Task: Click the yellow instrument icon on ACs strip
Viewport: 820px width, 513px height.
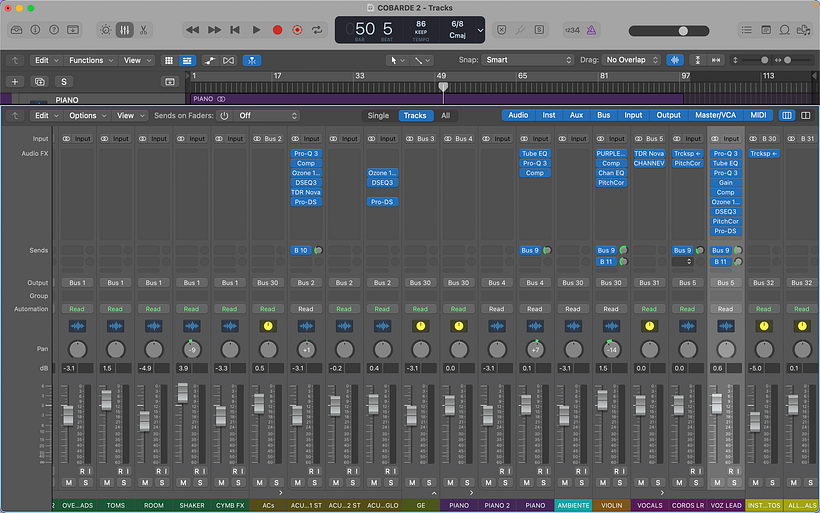Action: [268, 326]
